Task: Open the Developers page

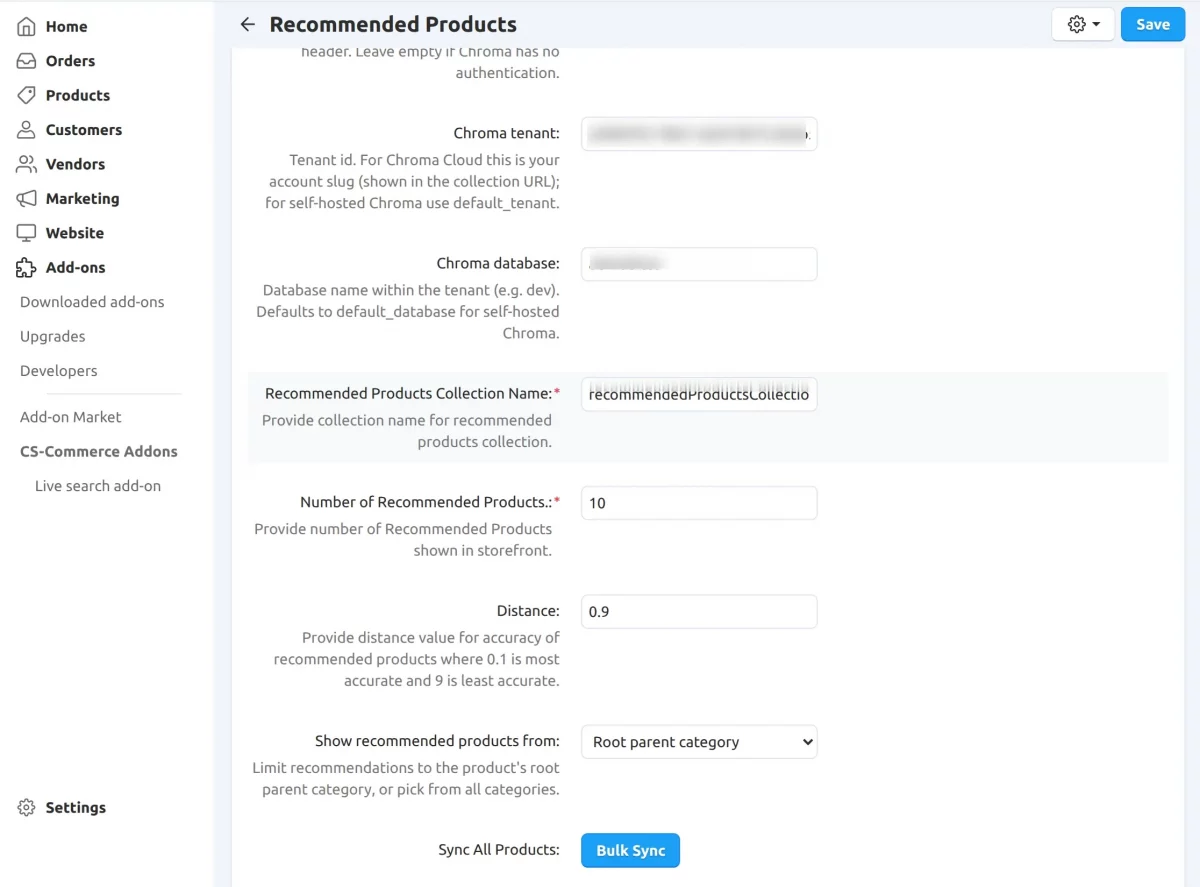Action: click(59, 371)
